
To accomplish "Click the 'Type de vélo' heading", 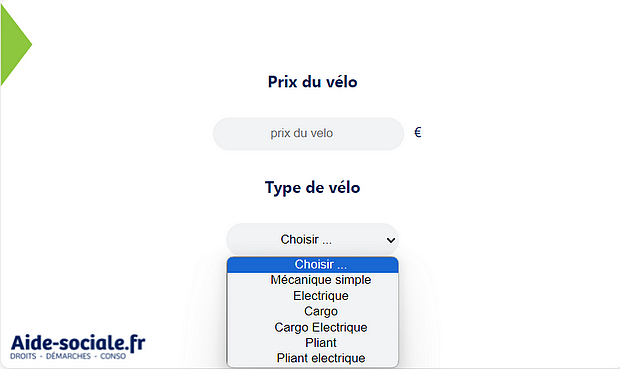I will coord(312,187).
